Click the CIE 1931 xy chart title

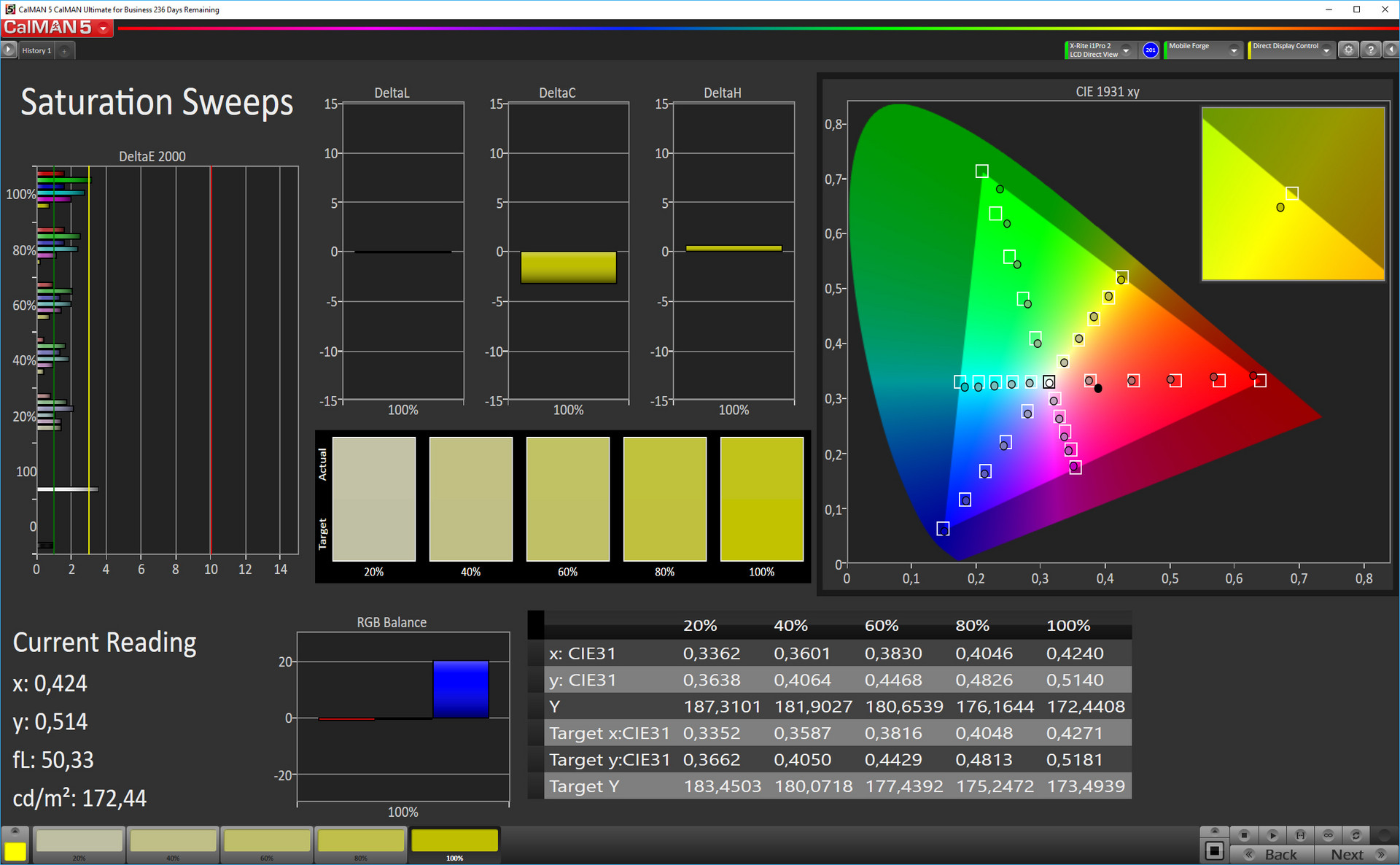1107,92
